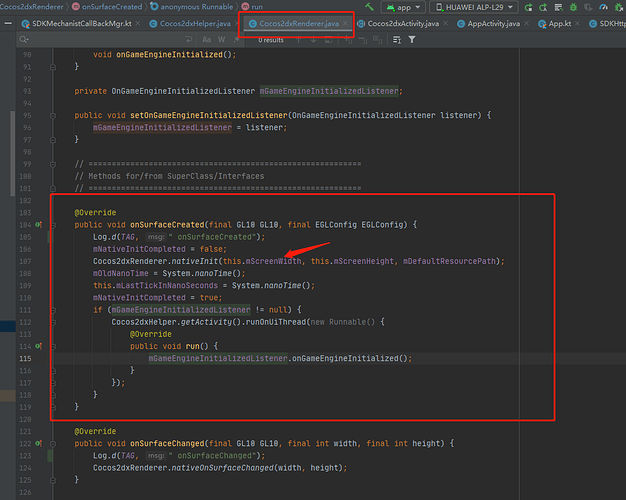Toggle Match Case (Aa) search option

click(206, 40)
